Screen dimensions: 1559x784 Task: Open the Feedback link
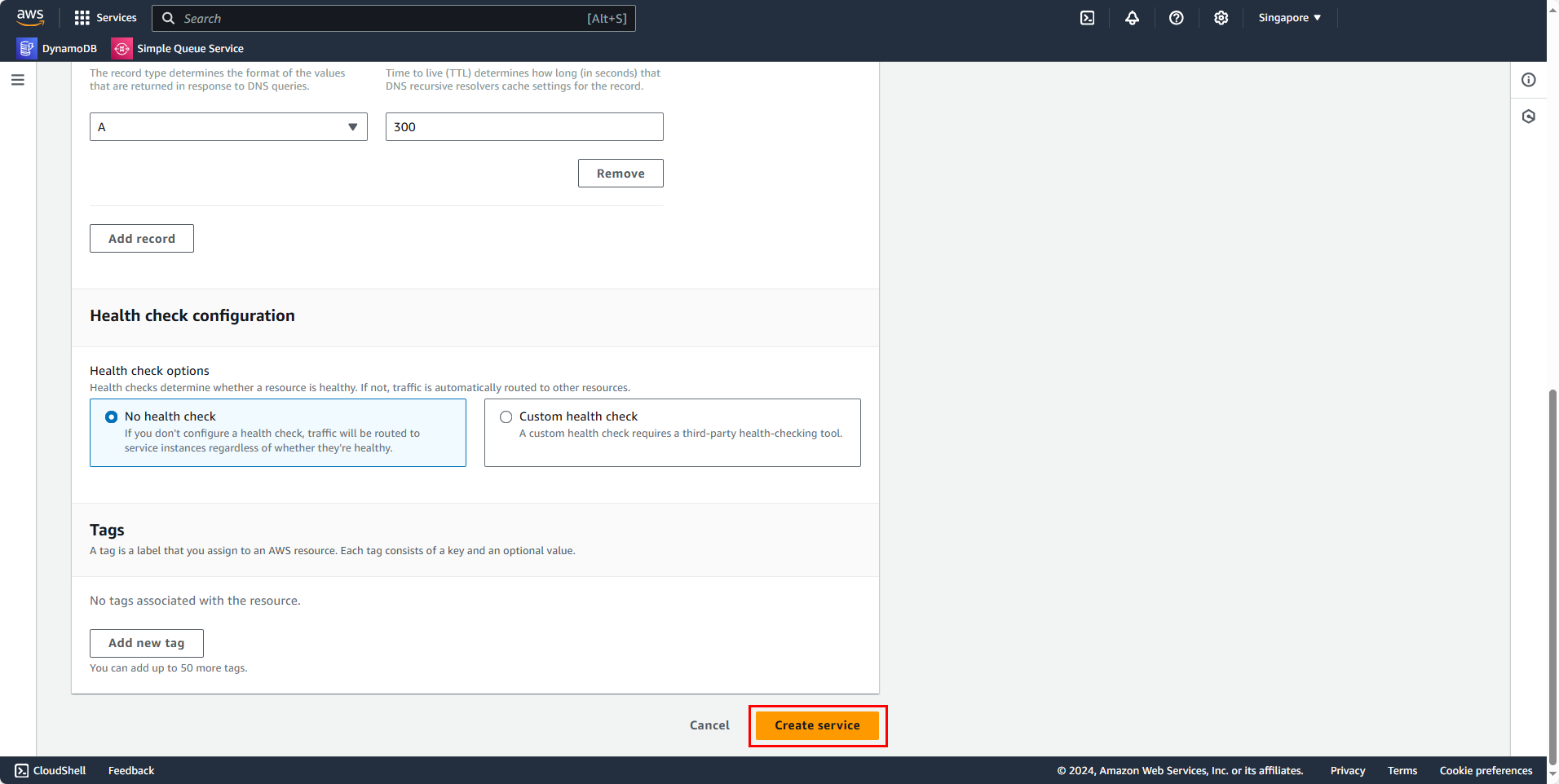[131, 770]
